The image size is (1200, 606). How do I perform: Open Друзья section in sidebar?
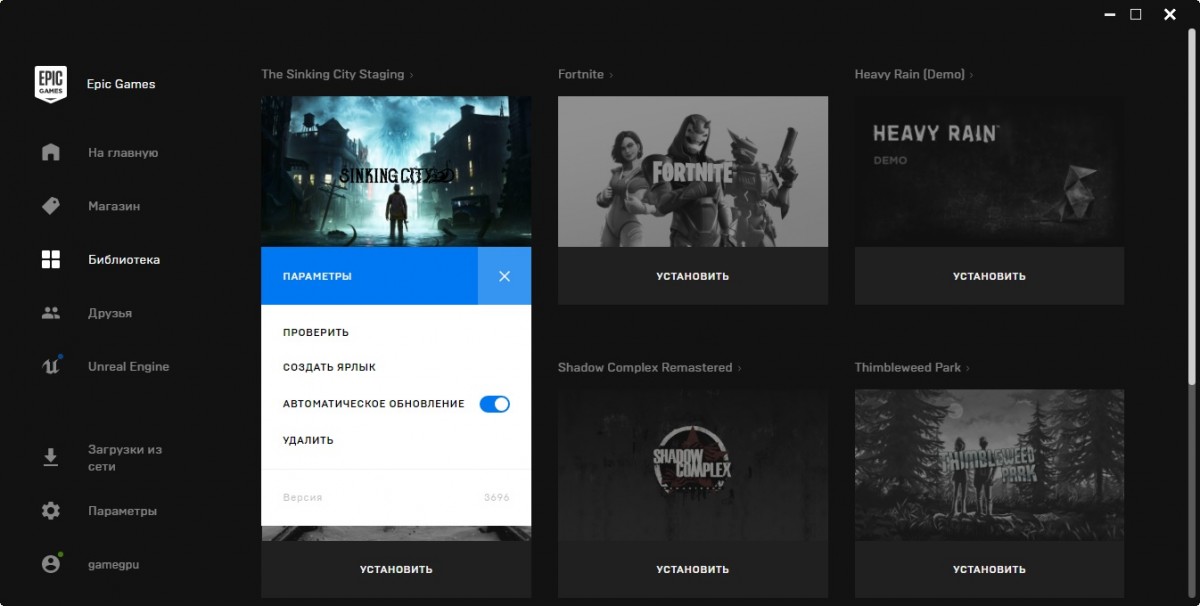point(110,313)
